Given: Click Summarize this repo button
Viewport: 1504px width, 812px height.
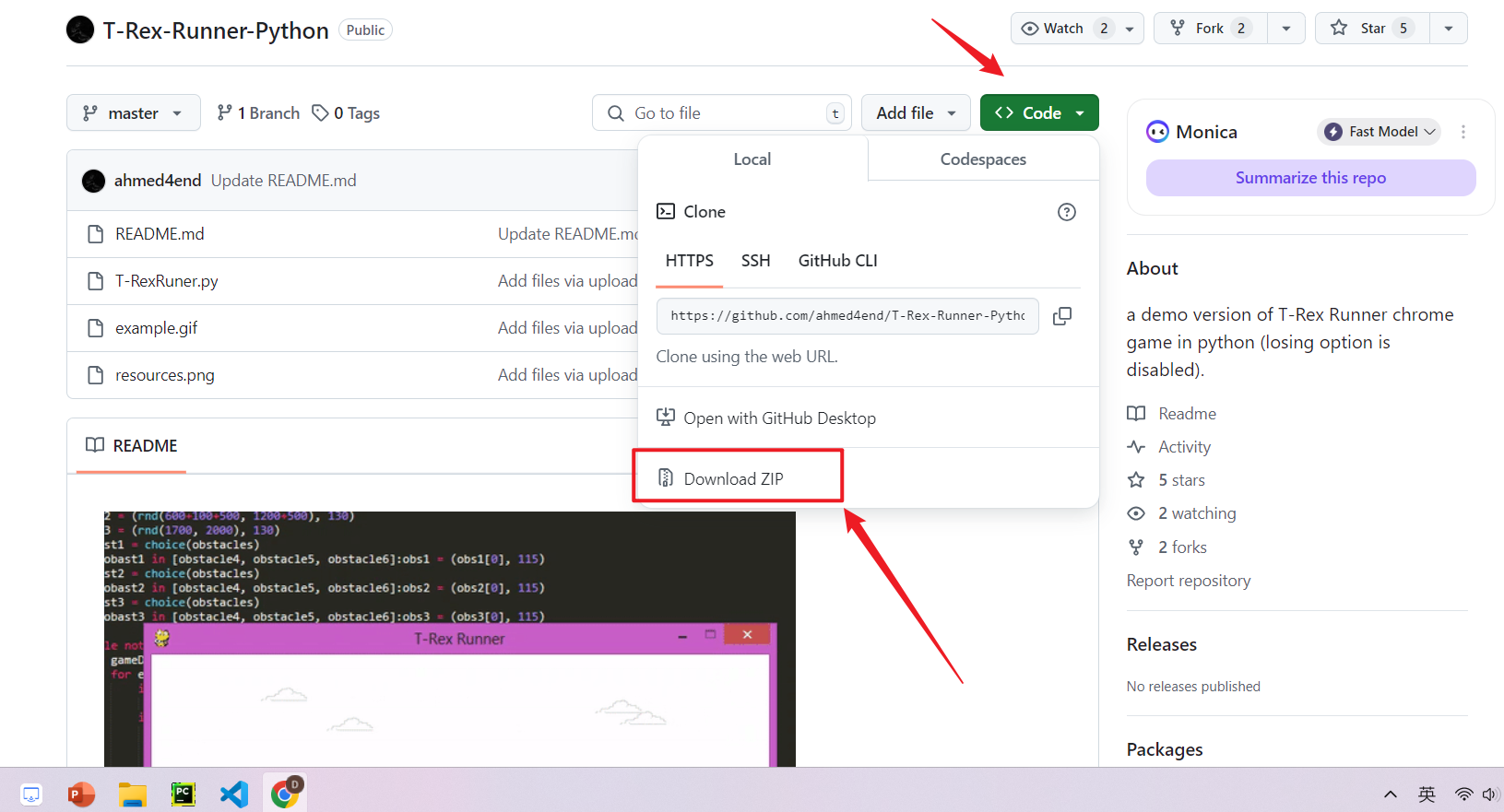Looking at the screenshot, I should [1310, 178].
